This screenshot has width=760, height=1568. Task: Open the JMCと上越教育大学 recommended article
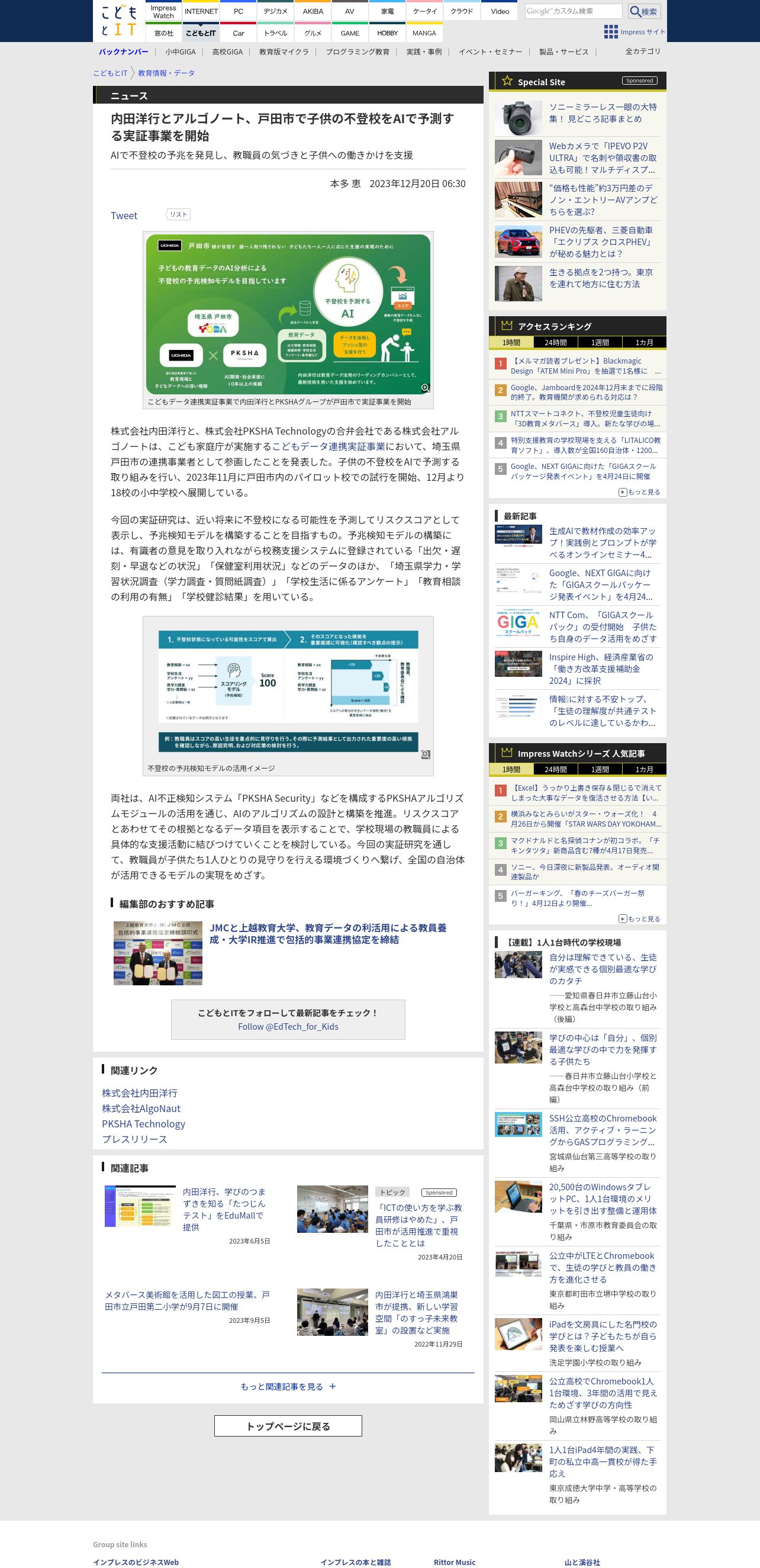[328, 933]
